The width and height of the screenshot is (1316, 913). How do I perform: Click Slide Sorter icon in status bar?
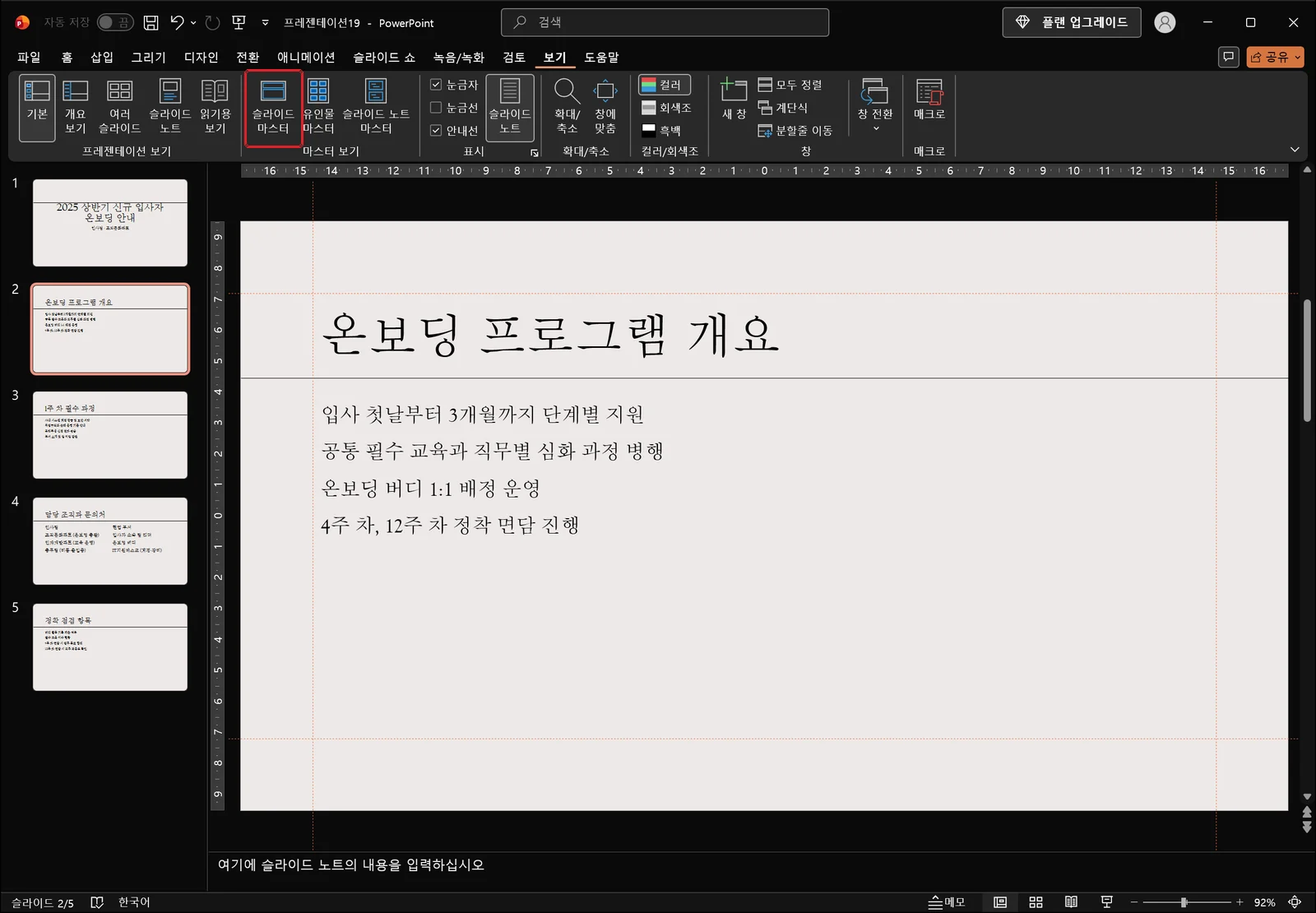tap(1036, 902)
